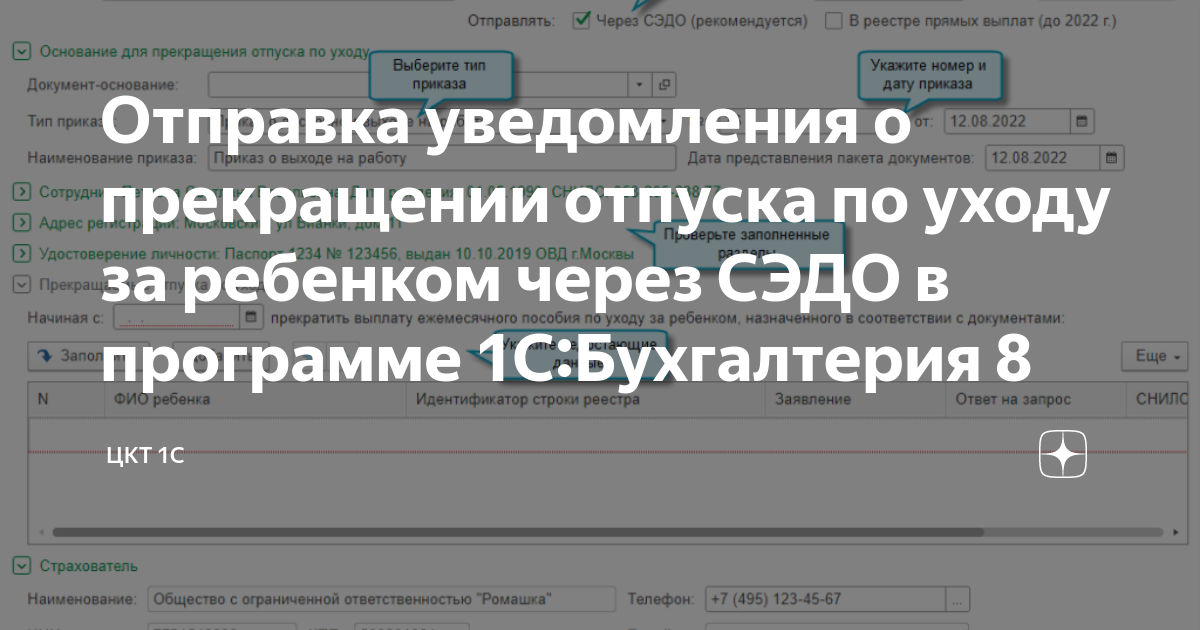Open calendar for order date 12.08.2022
Viewport: 1200px width, 630px height.
coord(1081,122)
